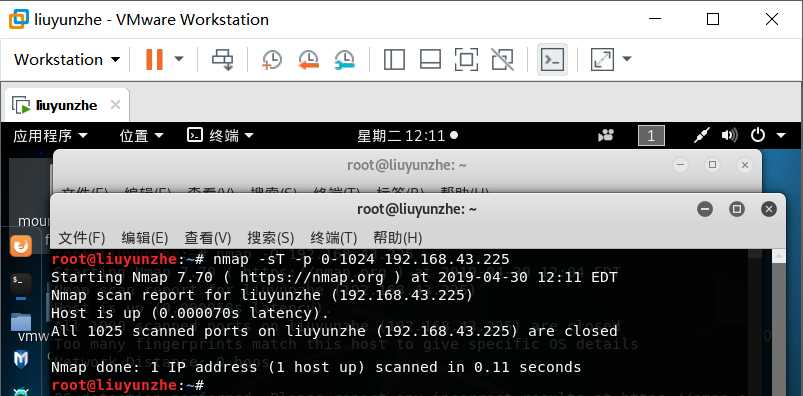
Task: Close the background terminal window
Action: coord(745,165)
